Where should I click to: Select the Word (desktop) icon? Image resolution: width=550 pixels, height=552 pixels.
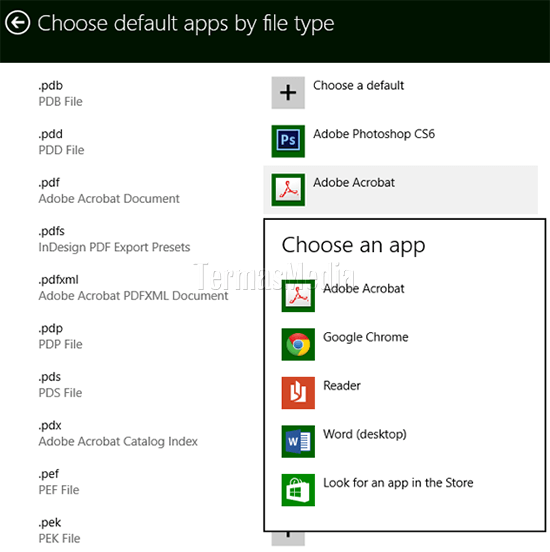pos(298,441)
